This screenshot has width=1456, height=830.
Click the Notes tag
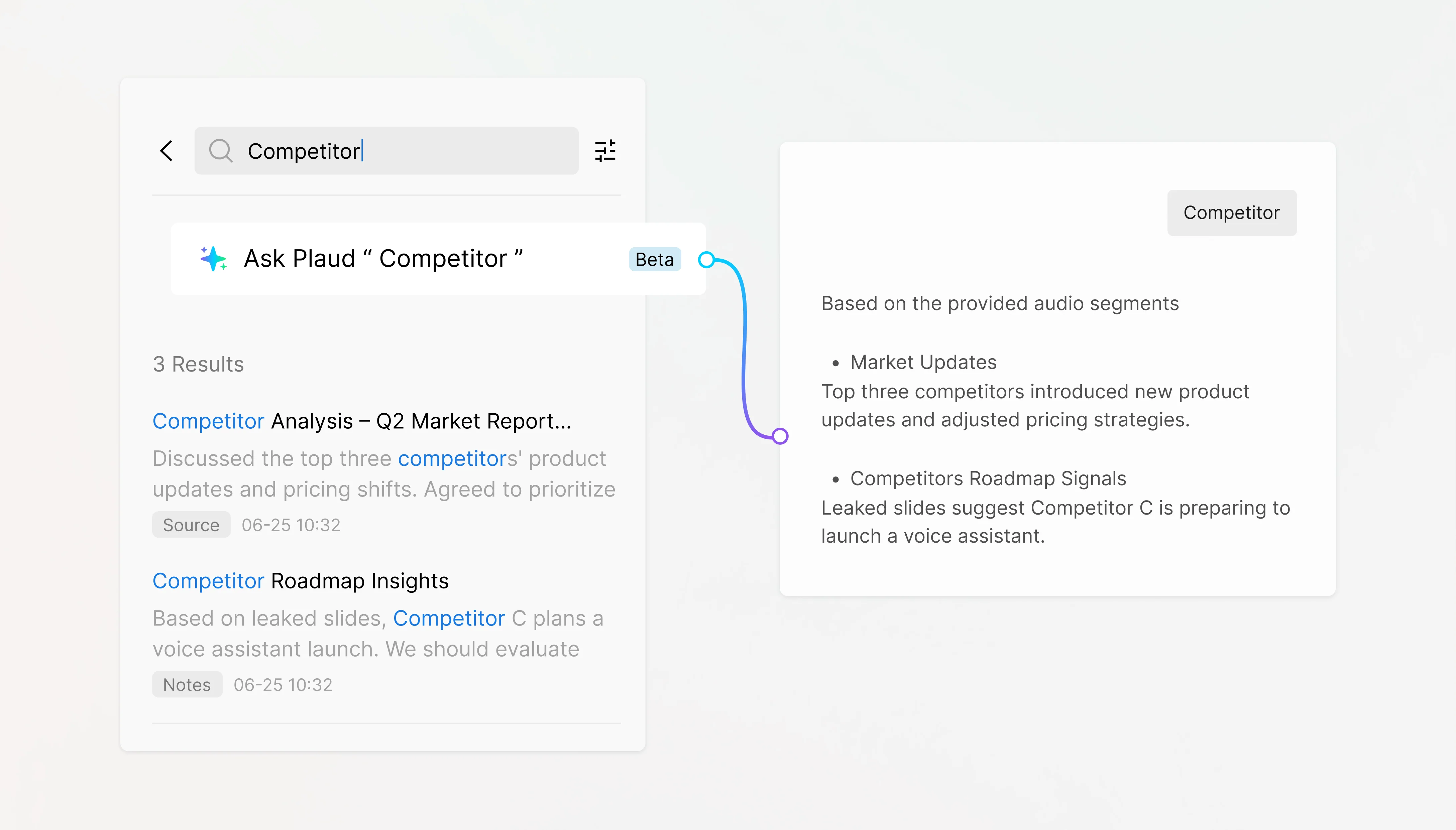point(187,685)
